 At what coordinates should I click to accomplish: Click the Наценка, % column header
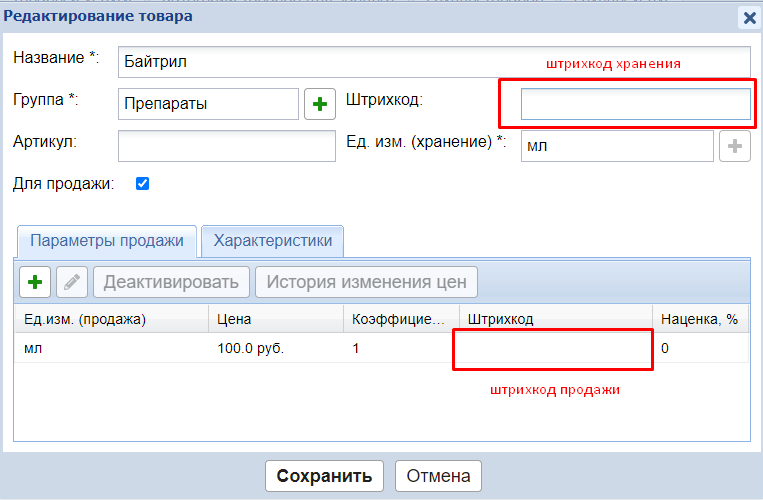coord(700,319)
